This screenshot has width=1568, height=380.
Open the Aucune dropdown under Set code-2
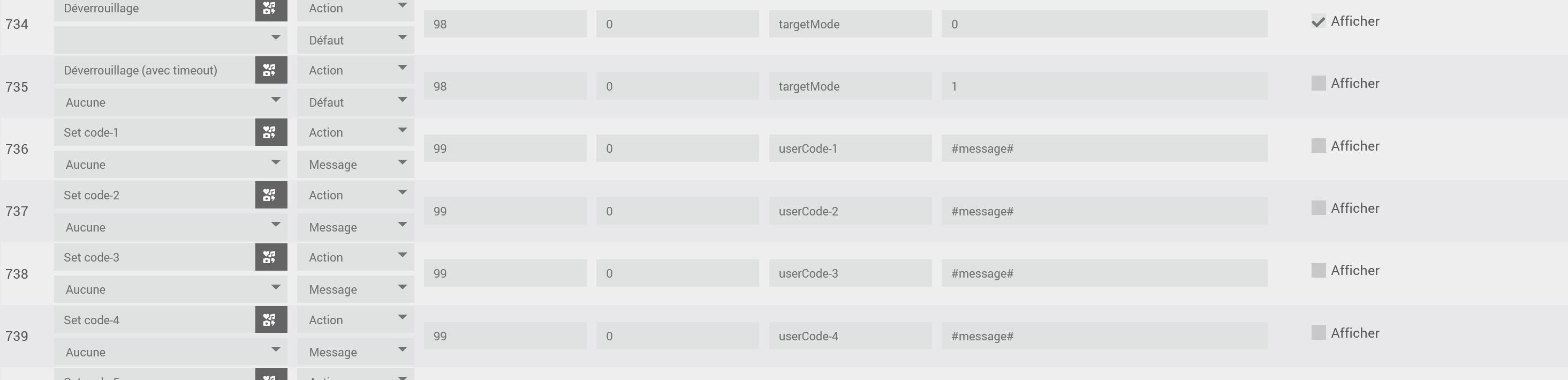(170, 228)
